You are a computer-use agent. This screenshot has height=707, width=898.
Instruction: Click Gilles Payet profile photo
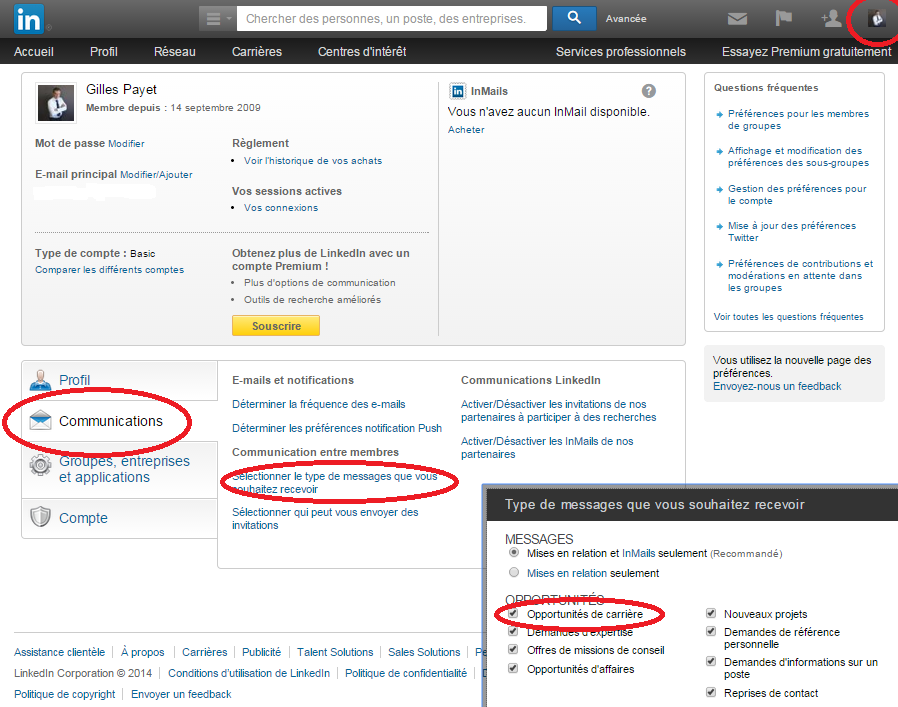56,103
